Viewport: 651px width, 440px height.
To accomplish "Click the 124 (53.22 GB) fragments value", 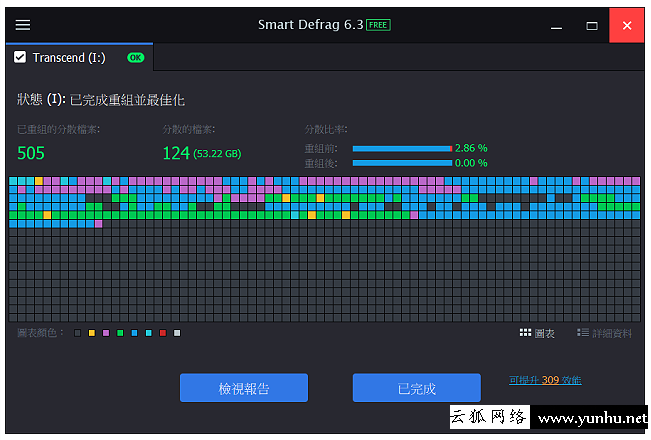I will (202, 153).
